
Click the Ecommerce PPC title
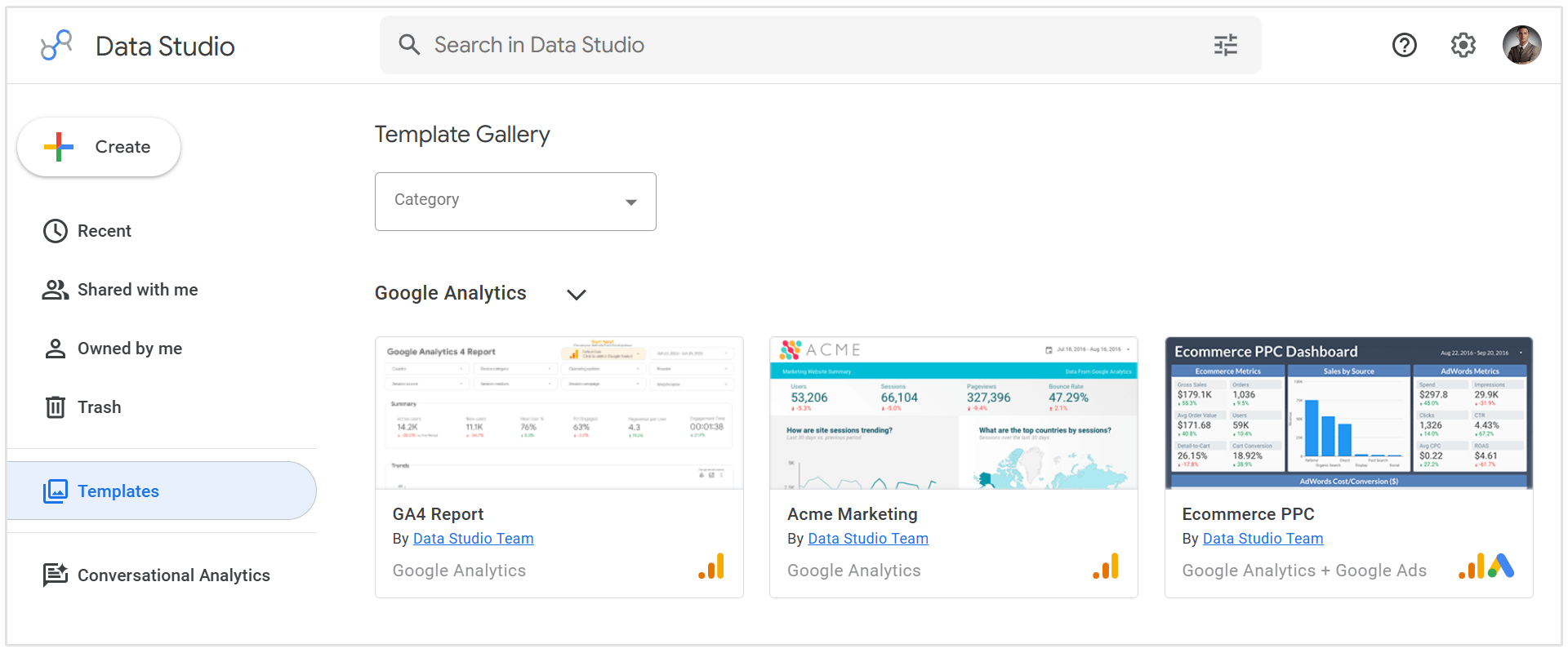(1249, 514)
